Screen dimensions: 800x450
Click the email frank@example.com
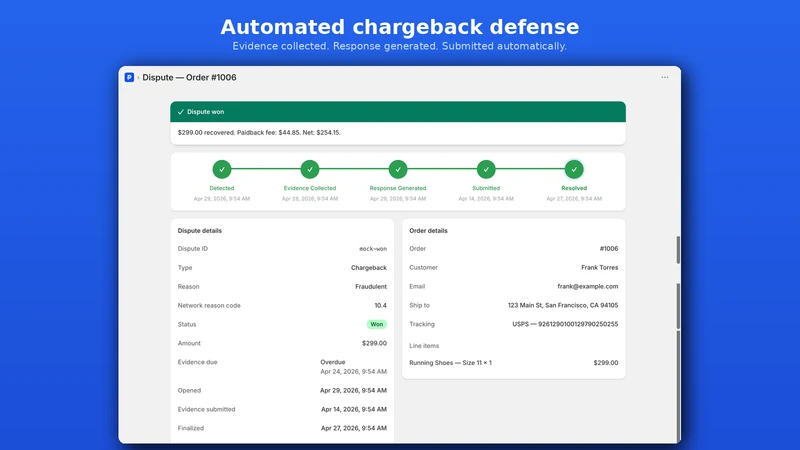click(588, 286)
